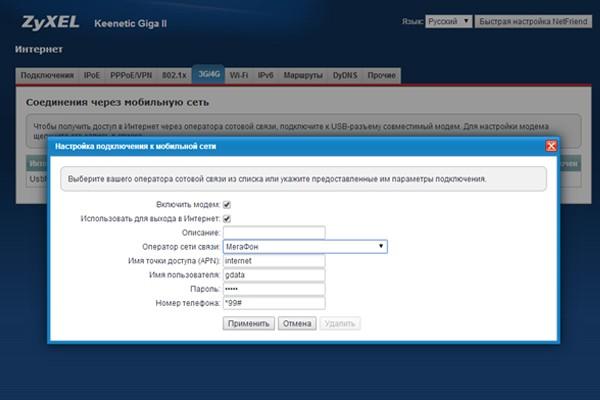Switch to the IPoE tab
This screenshot has width=600, height=400.
pos(92,75)
